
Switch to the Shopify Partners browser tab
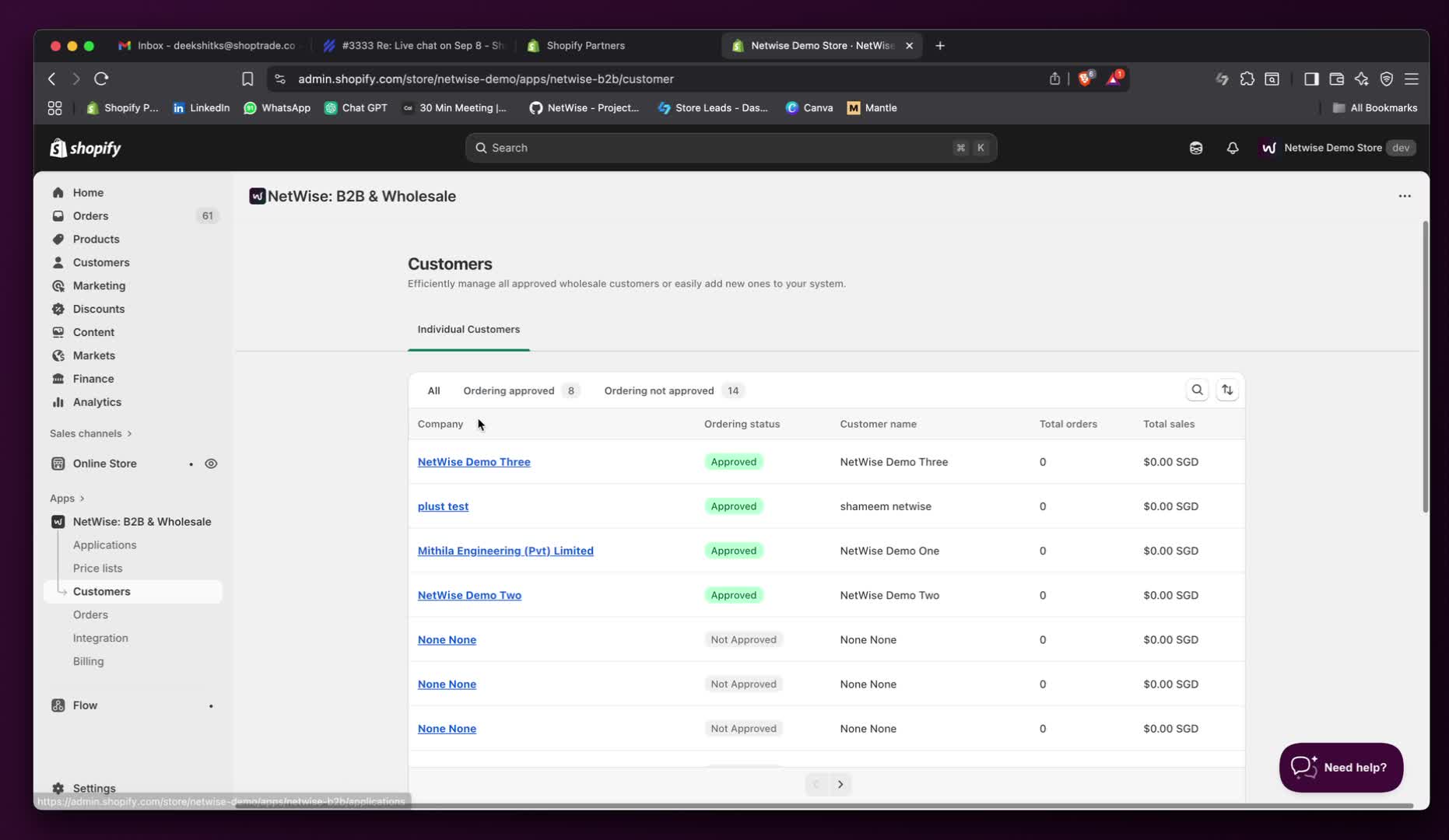pos(585,45)
